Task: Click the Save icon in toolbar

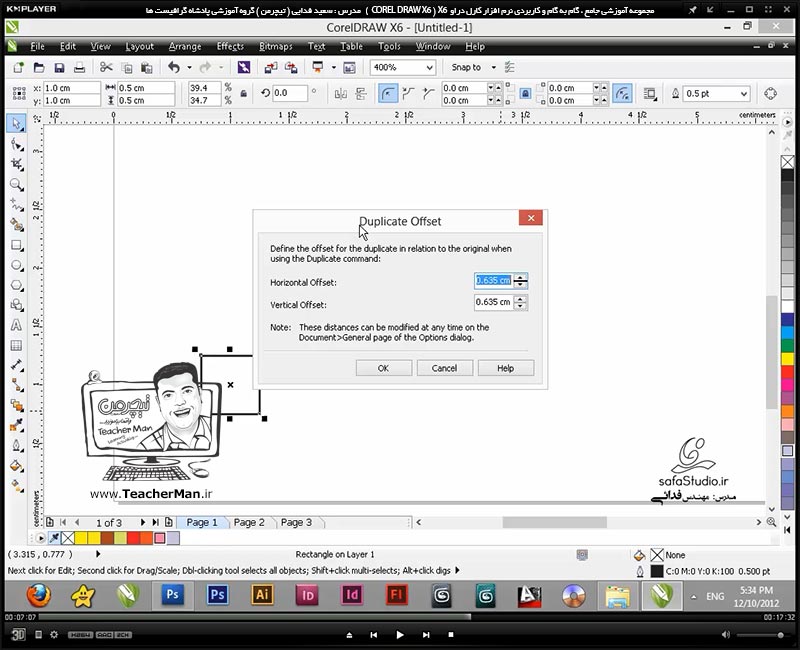Action: coord(59,67)
